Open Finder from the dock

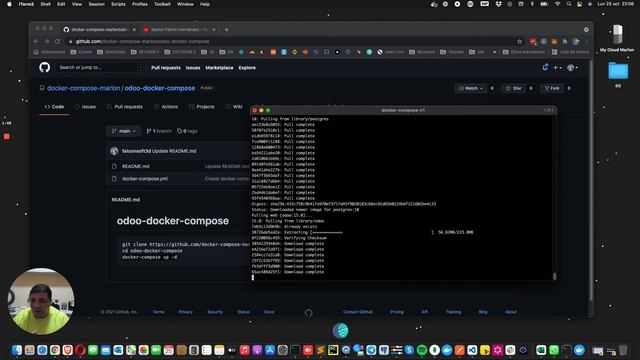[17, 350]
